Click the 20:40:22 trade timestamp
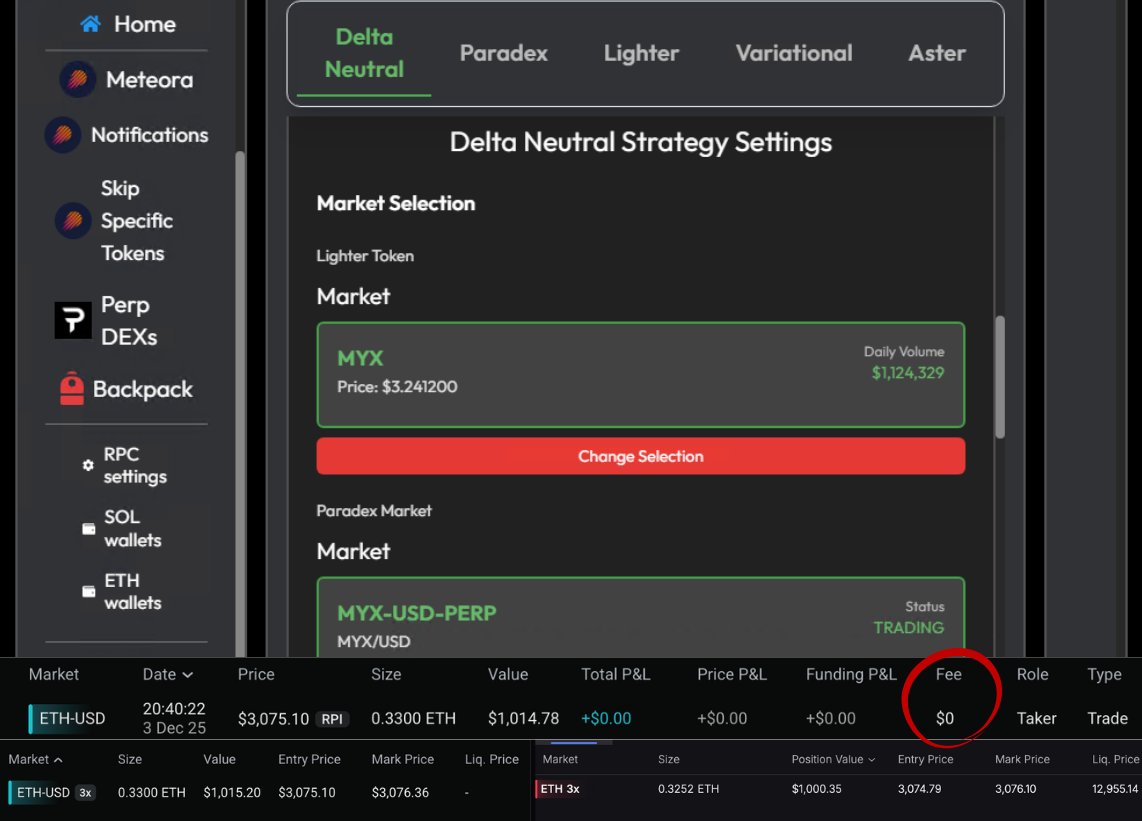 174,709
